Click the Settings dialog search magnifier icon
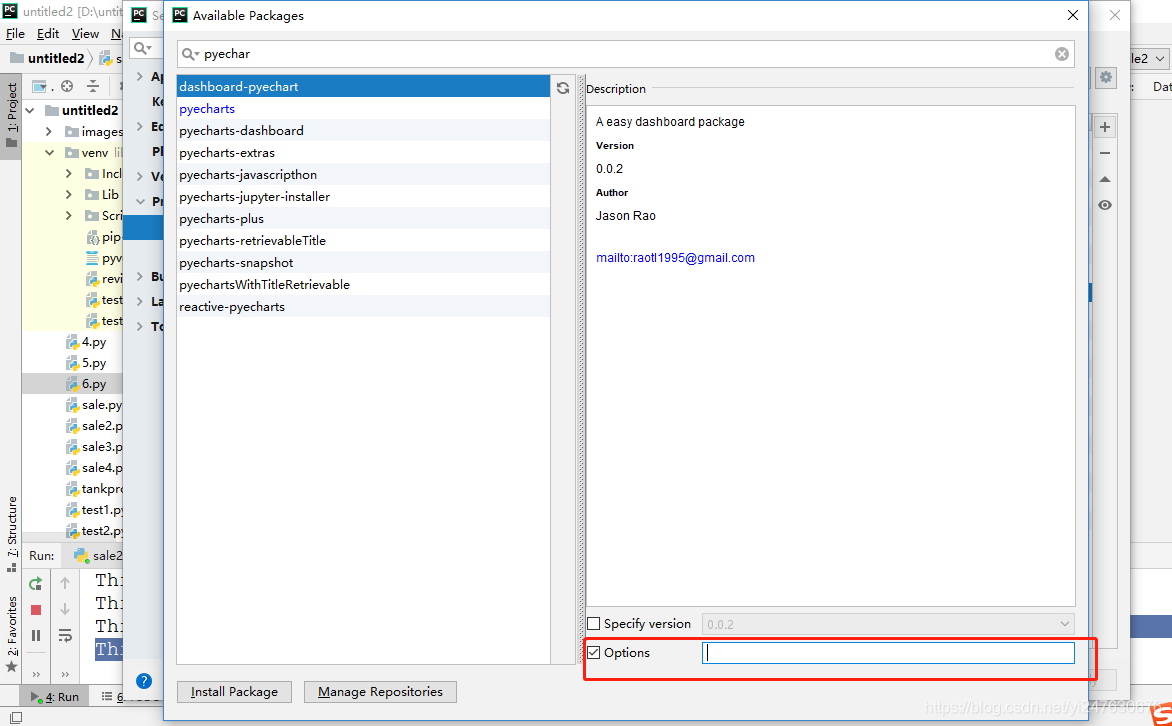Image resolution: width=1172 pixels, height=726 pixels. 142,49
